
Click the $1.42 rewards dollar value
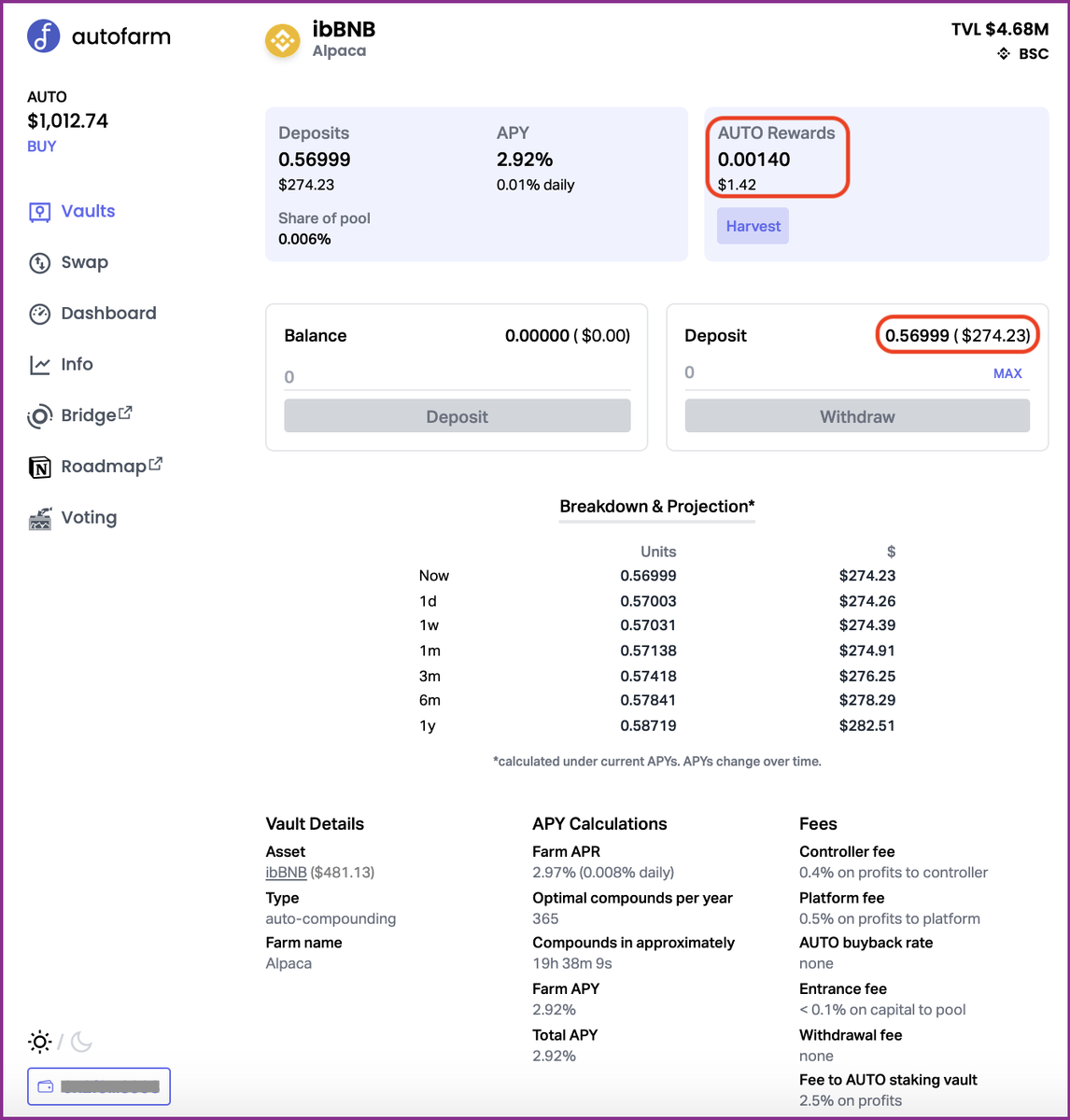[x=737, y=185]
